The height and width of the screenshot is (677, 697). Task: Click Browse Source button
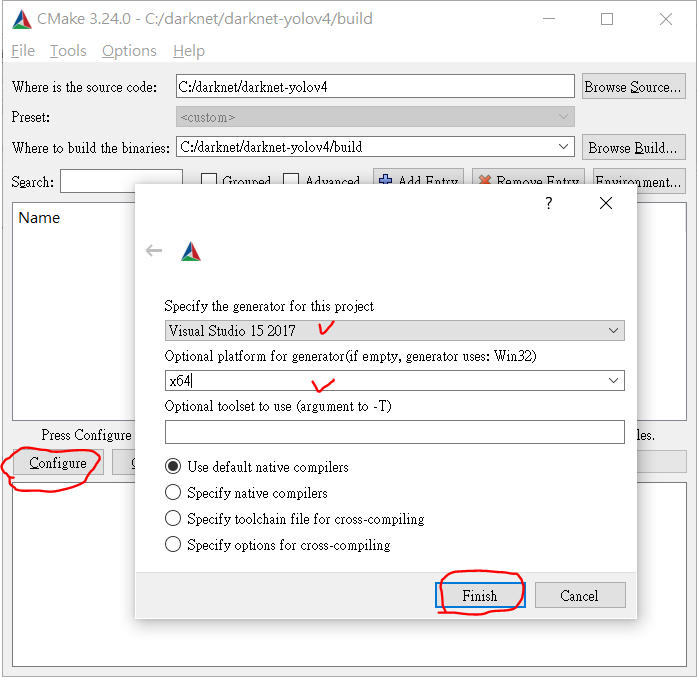coord(633,87)
